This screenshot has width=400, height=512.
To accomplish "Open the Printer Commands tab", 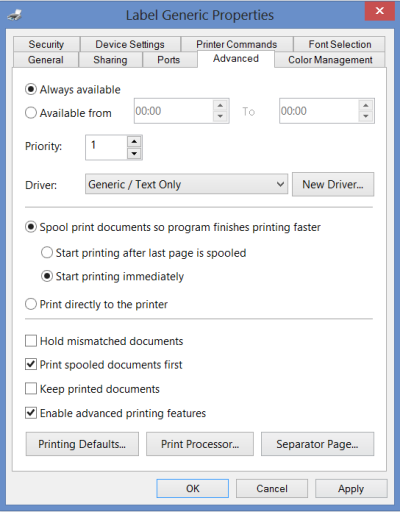I will pos(237,44).
